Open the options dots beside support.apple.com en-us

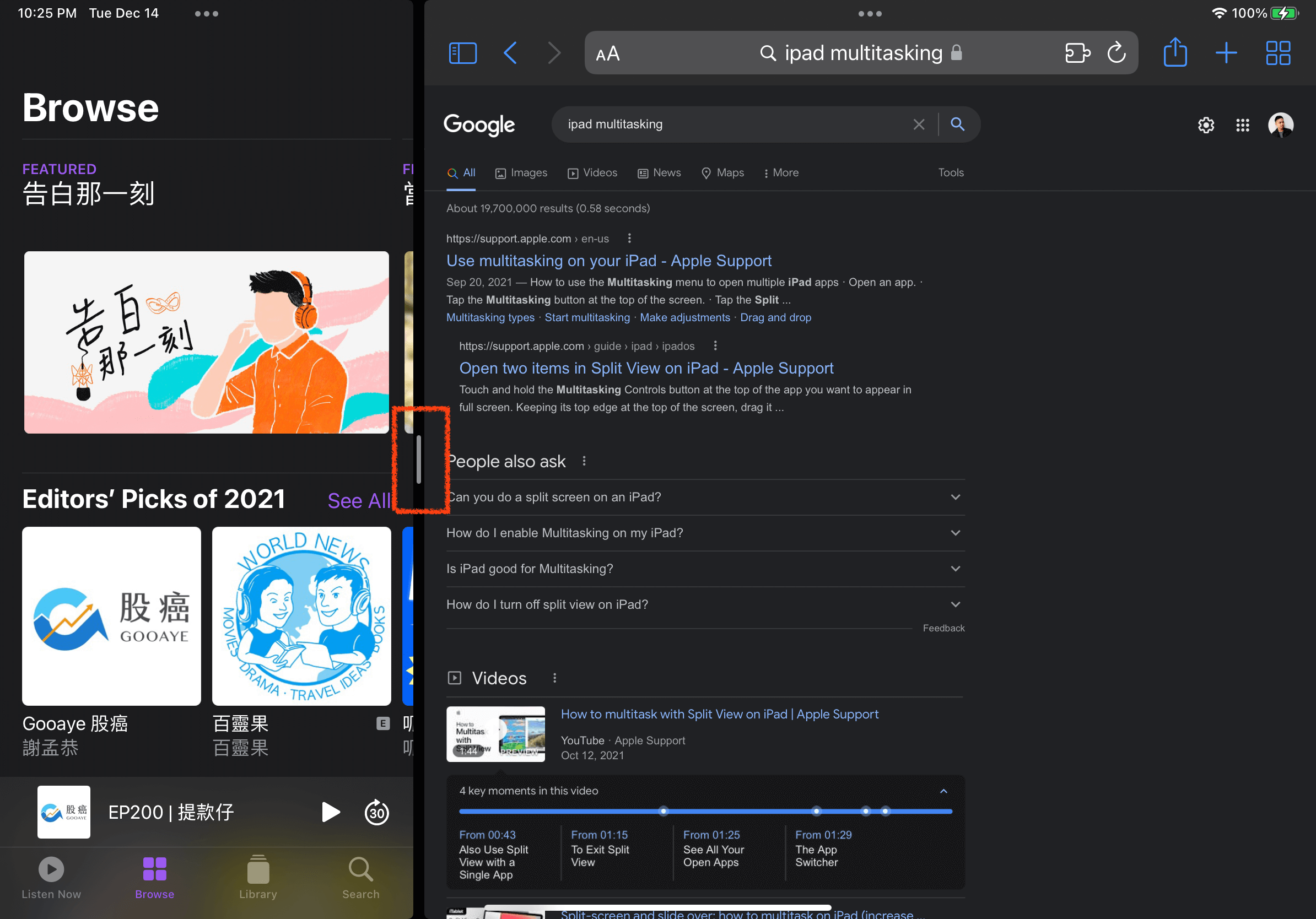(x=629, y=239)
